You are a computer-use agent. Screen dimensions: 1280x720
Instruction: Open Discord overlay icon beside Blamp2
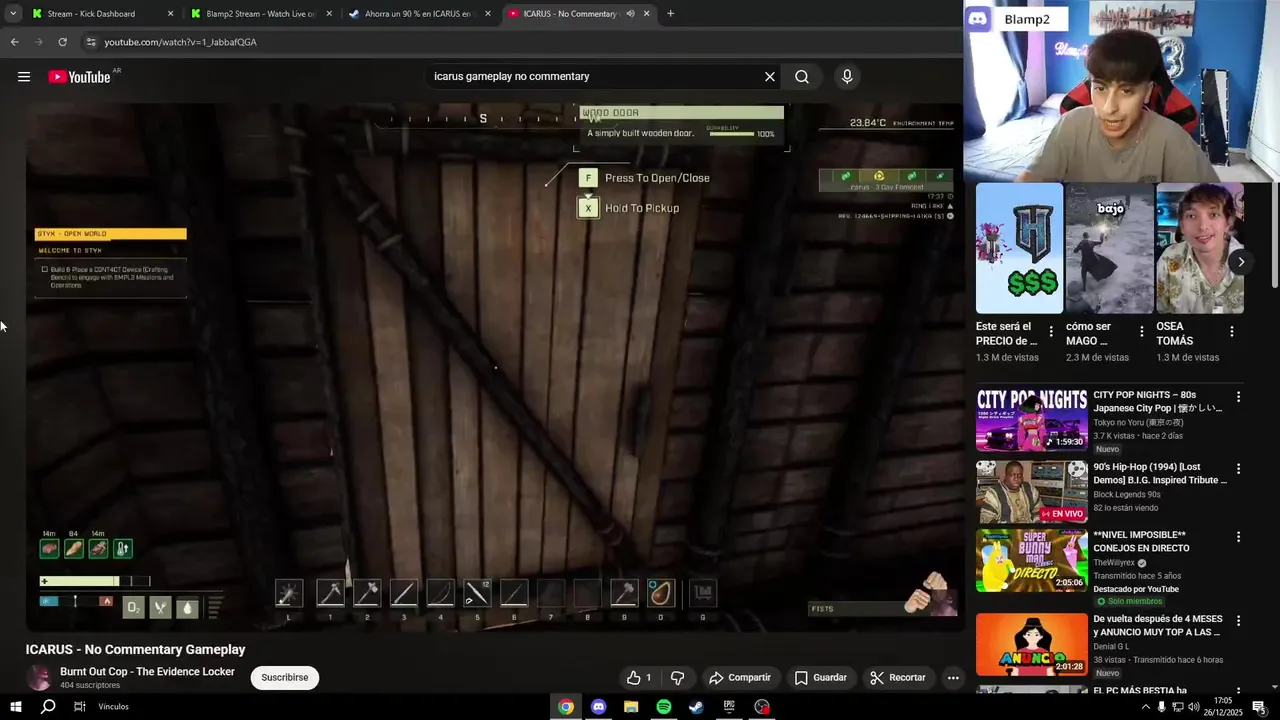click(978, 19)
